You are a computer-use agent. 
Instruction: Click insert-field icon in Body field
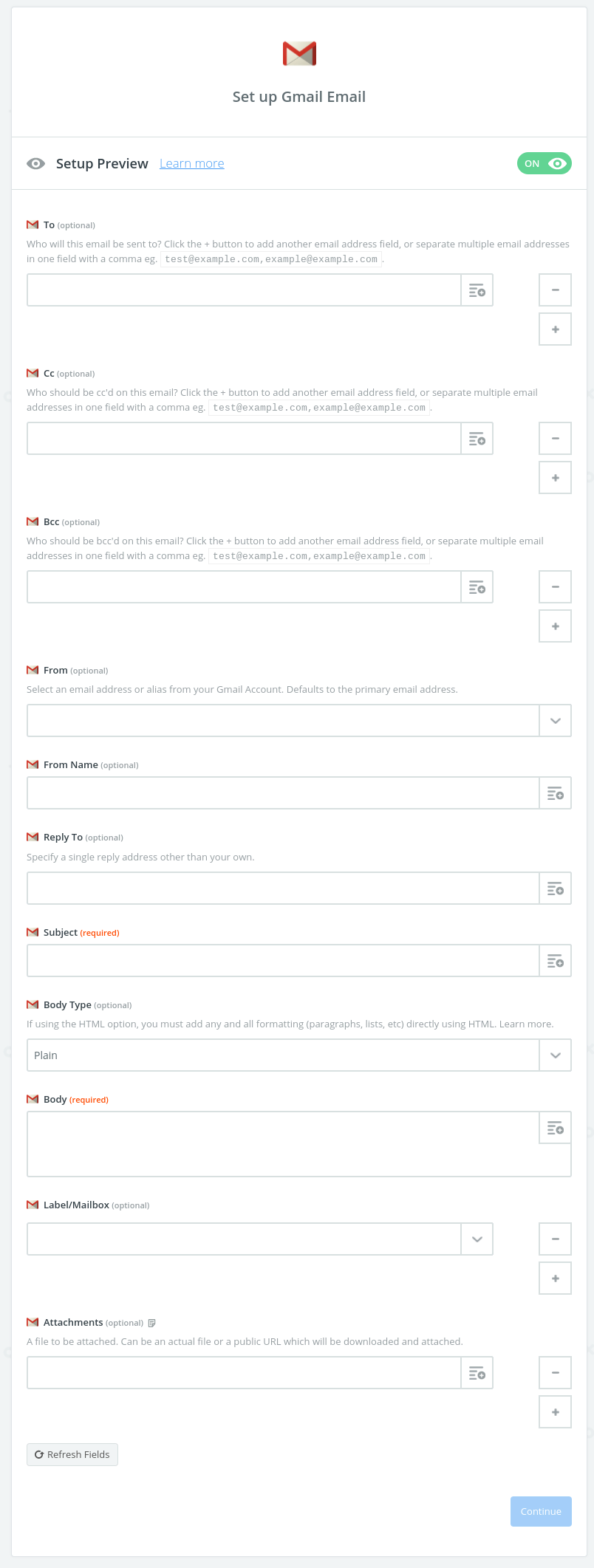pyautogui.click(x=556, y=1128)
